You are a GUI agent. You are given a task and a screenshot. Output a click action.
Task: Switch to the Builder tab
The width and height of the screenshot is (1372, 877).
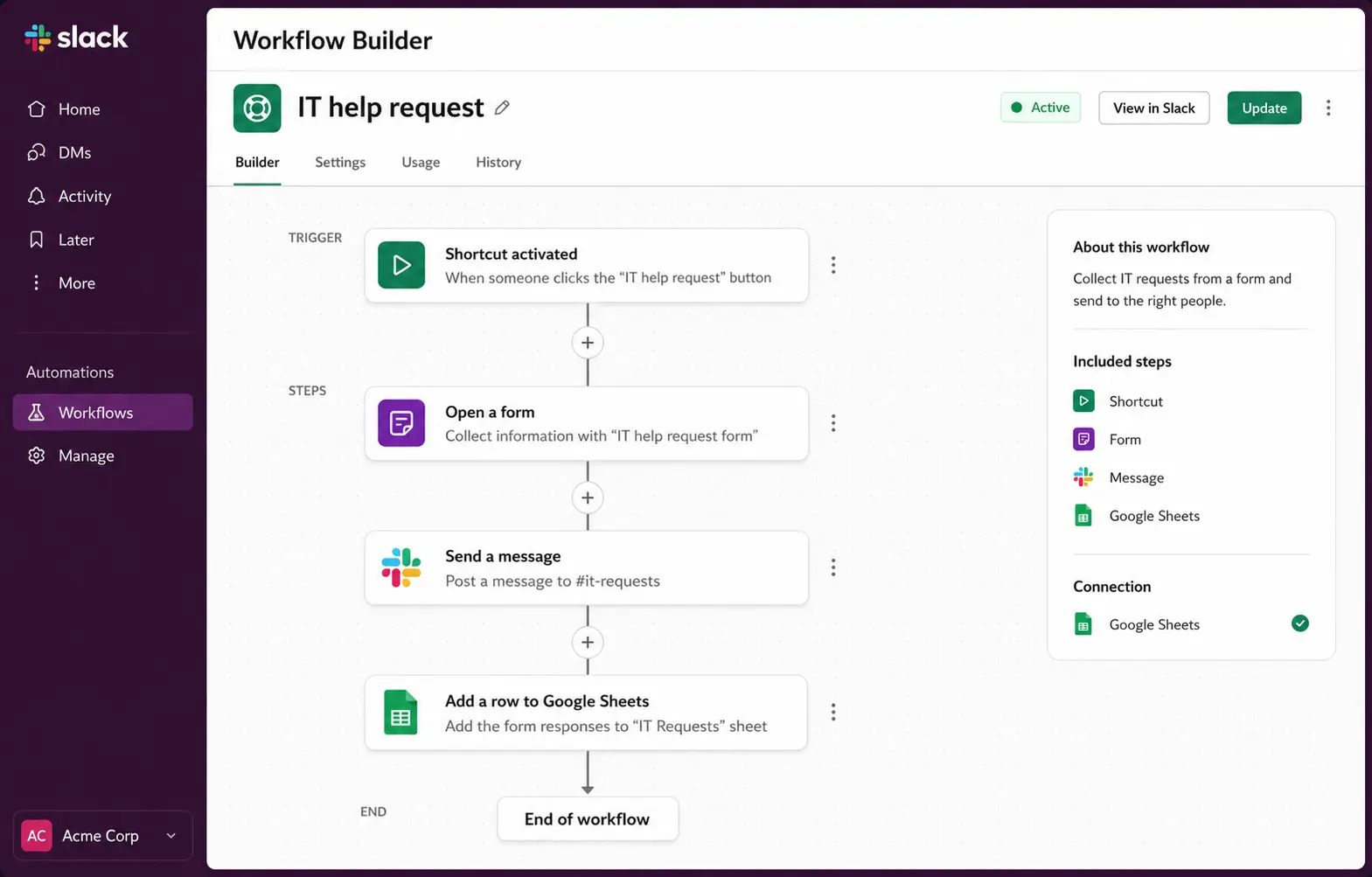tap(257, 163)
